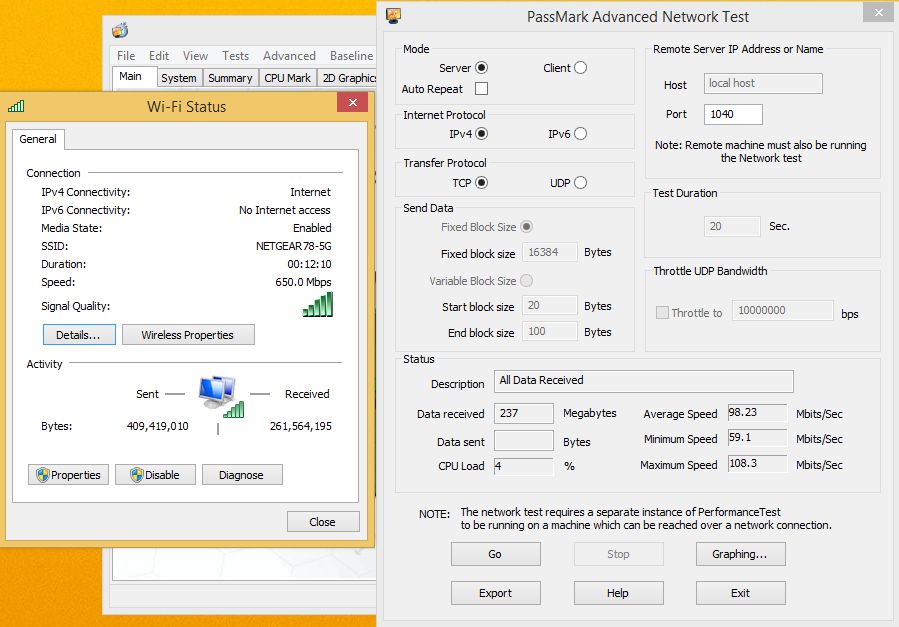Screen dimensions: 899x627
Task: Open Help for the Network Test
Action: [x=619, y=593]
